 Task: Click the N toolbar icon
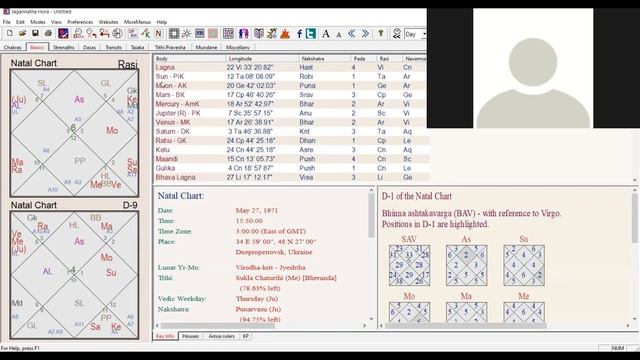tap(158, 33)
